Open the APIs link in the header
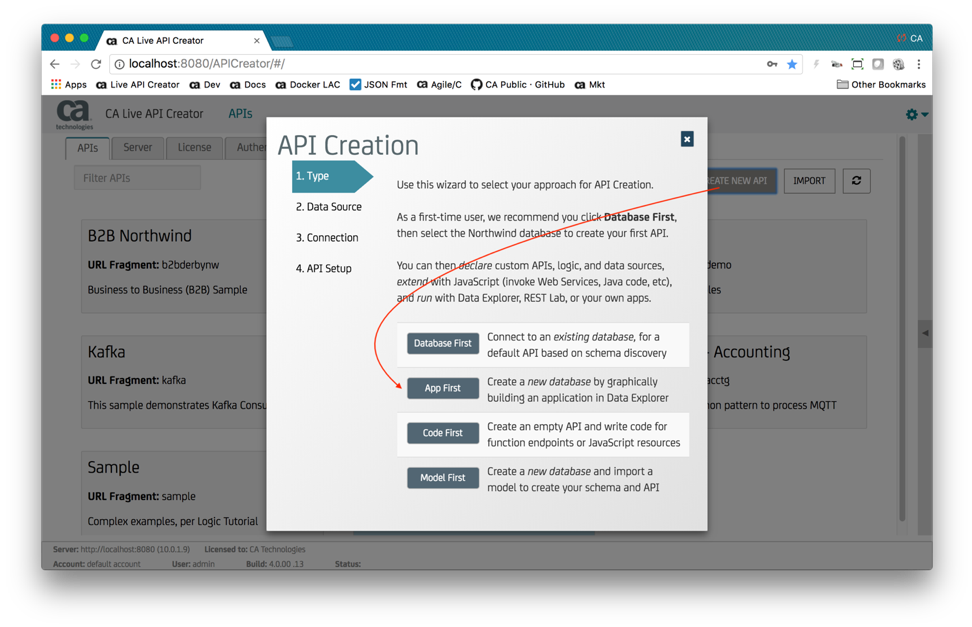Viewport: 972px width, 627px height. 240,113
